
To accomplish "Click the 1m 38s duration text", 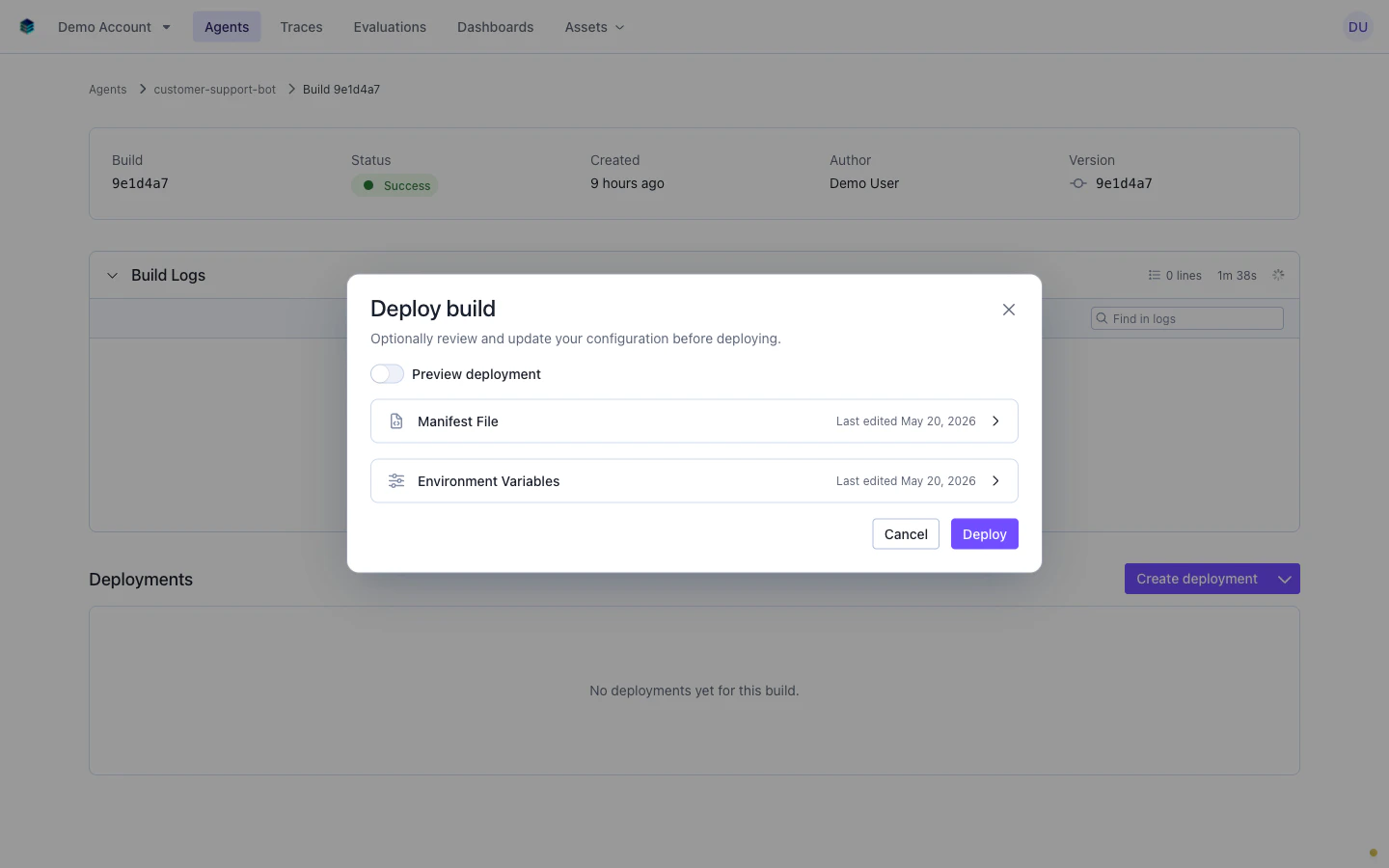I will [x=1237, y=275].
